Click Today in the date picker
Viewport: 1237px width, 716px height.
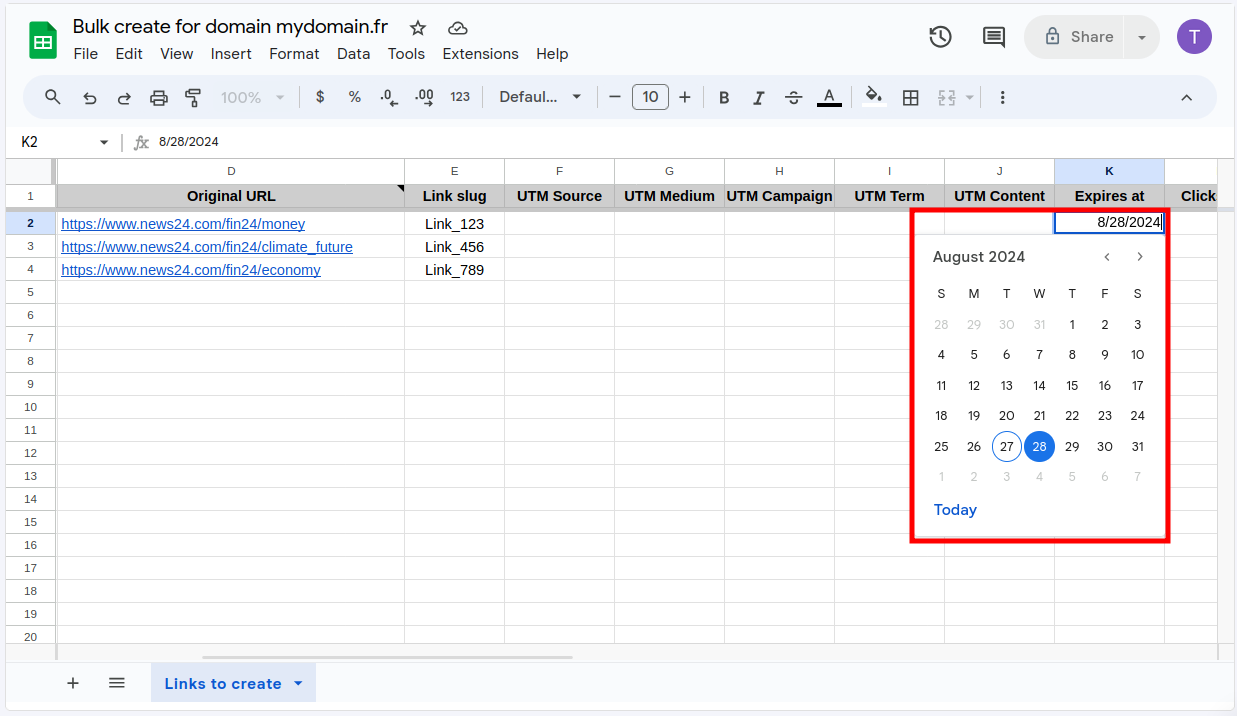[x=954, y=510]
